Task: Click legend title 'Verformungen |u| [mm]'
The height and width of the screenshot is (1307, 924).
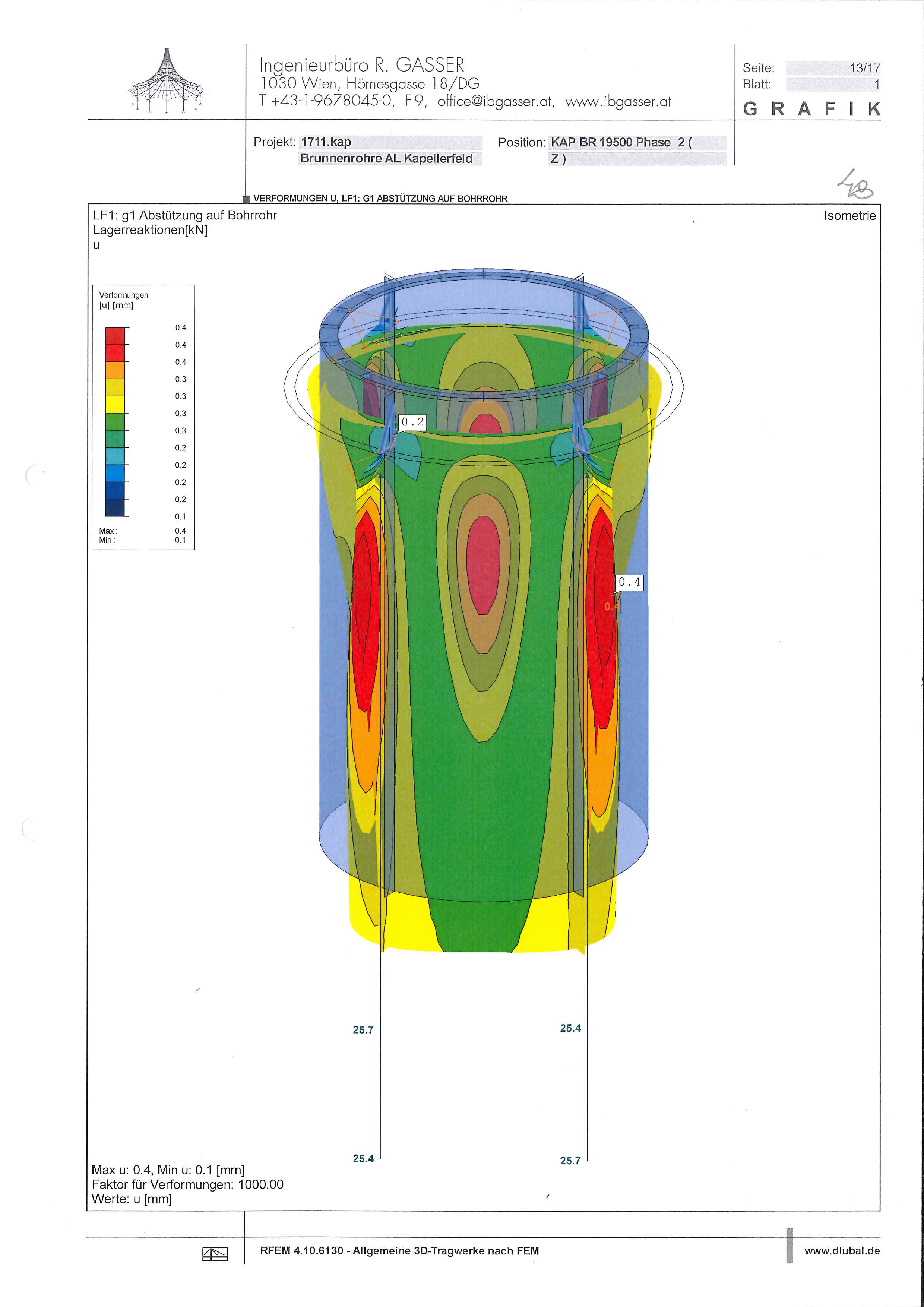Action: click(x=124, y=300)
